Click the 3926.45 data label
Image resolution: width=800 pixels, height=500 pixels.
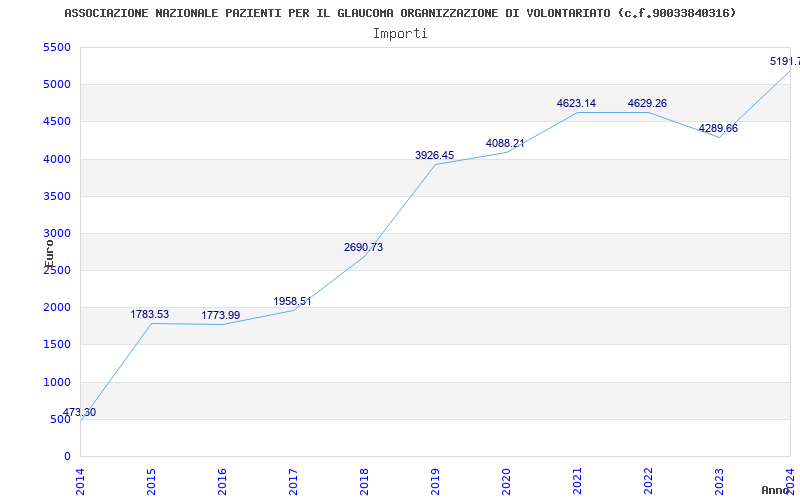tap(434, 155)
